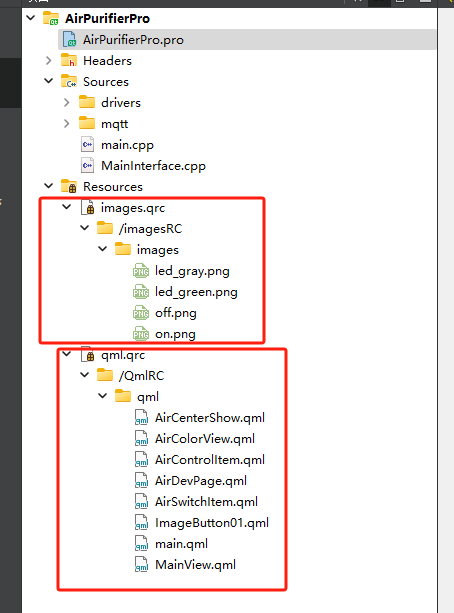The image size is (454, 613).
Task: Click the drivers folder icon
Action: pyautogui.click(x=87, y=102)
